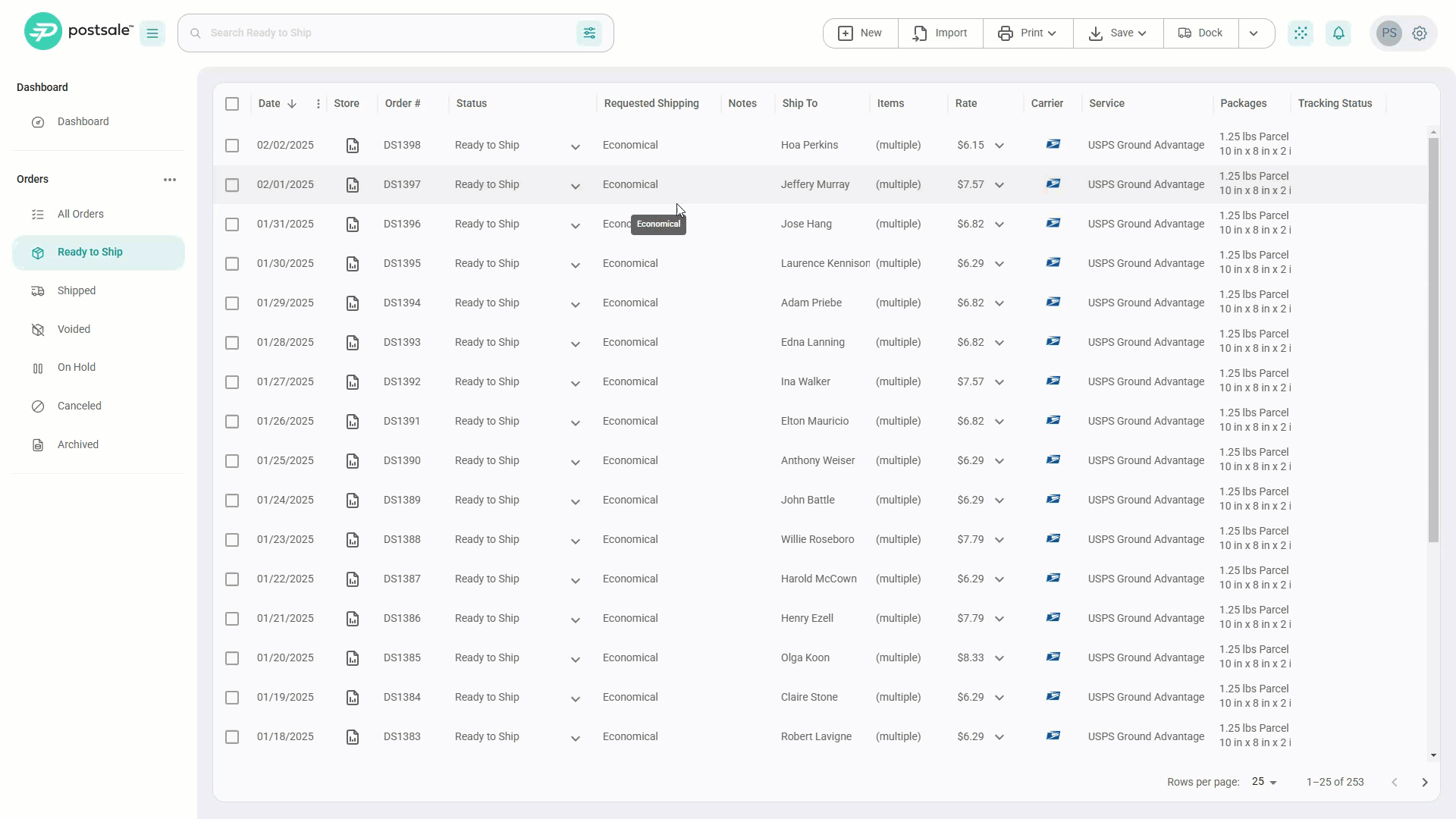Switch to the Shipped section
Viewport: 1456px width, 819px height.
76,290
